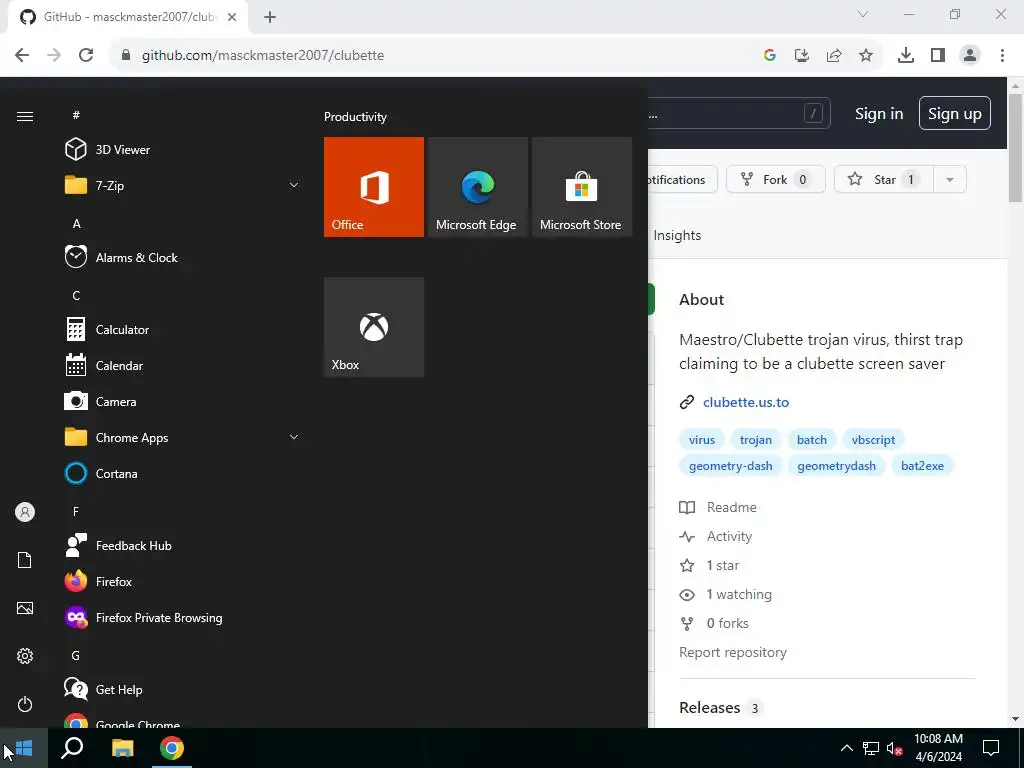Select the batch topic tag
This screenshot has height=768, width=1024.
812,440
